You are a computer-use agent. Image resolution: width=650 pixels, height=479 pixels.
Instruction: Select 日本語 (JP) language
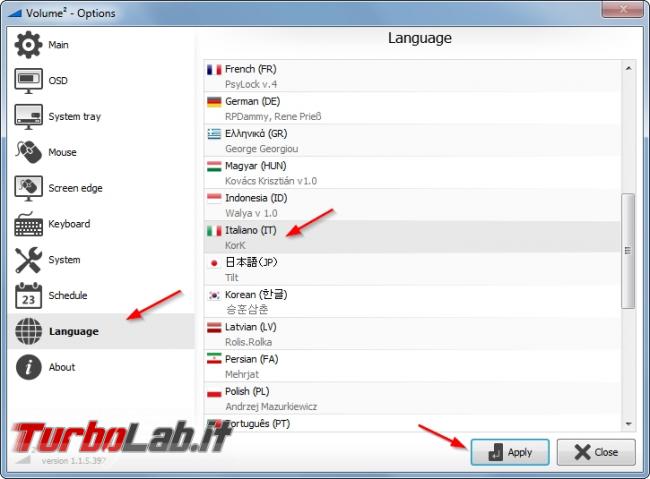click(412, 270)
